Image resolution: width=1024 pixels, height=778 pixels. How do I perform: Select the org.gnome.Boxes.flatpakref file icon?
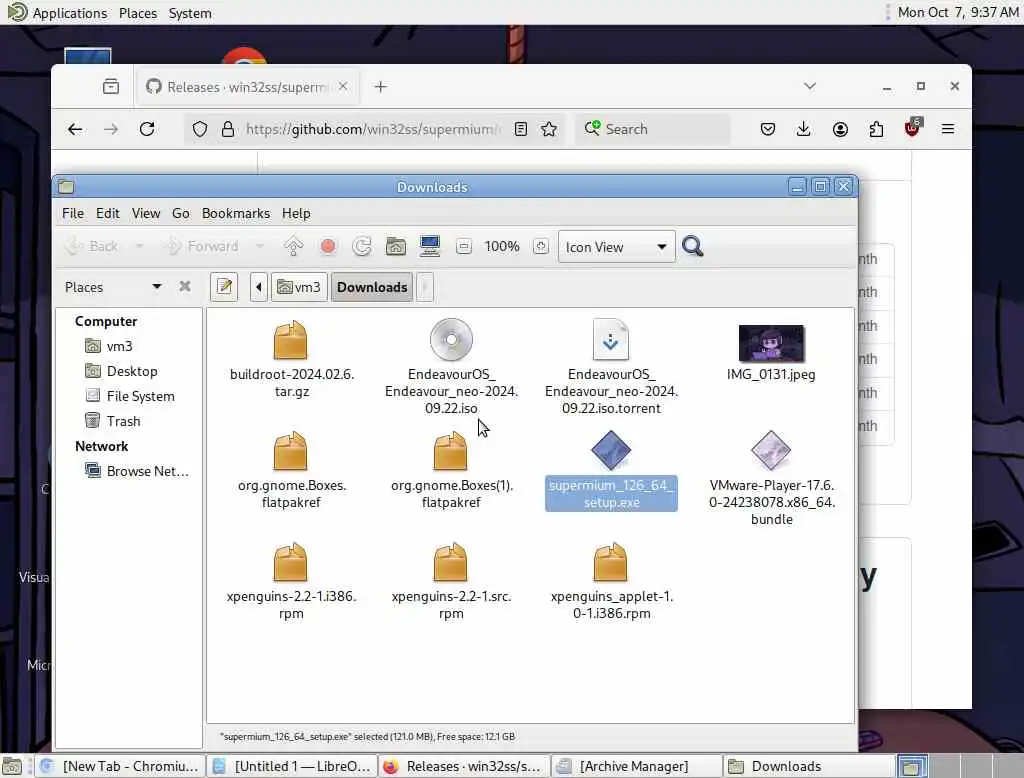pyautogui.click(x=291, y=451)
